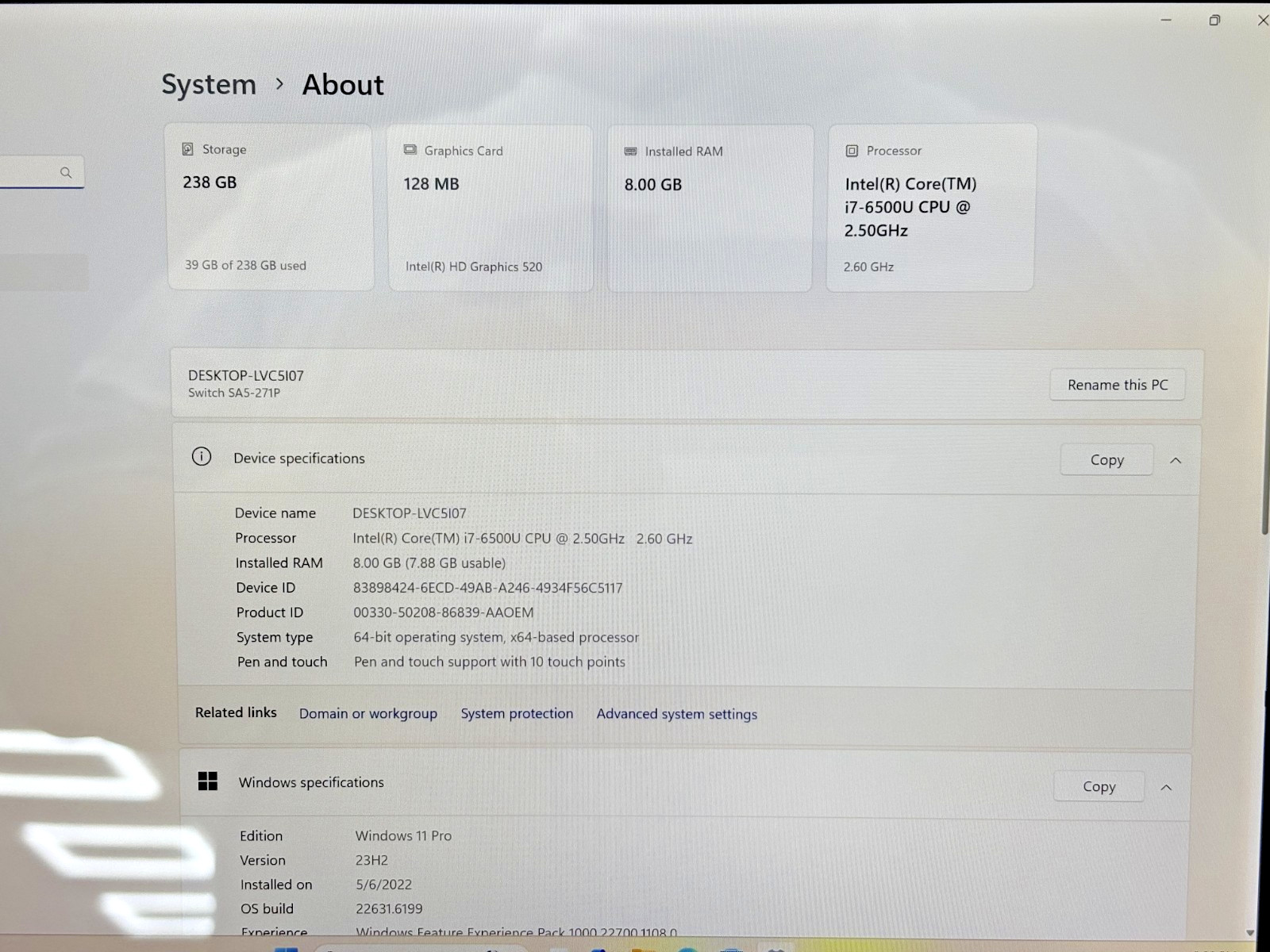Select Intel(R) Core(TM) i7-6500U processor card text
1270x952 pixels.
click(x=910, y=207)
